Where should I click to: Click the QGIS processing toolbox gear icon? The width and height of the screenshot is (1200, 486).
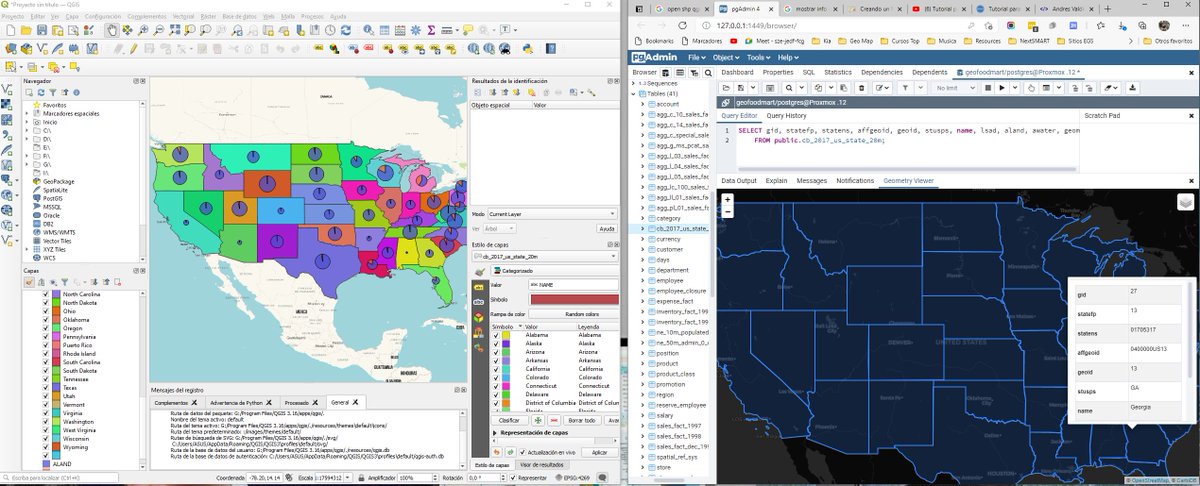[415, 29]
